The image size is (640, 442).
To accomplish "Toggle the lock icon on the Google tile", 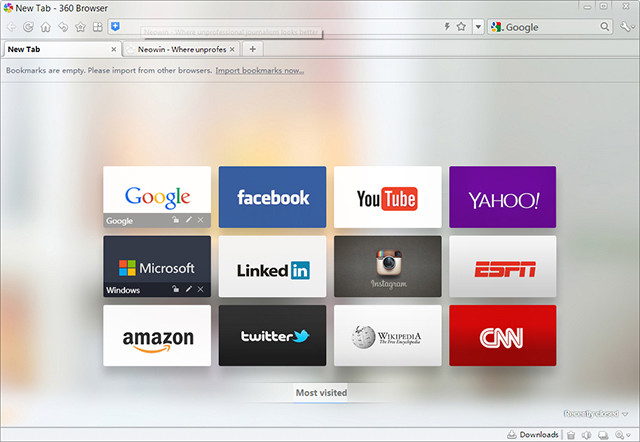I will (x=176, y=220).
